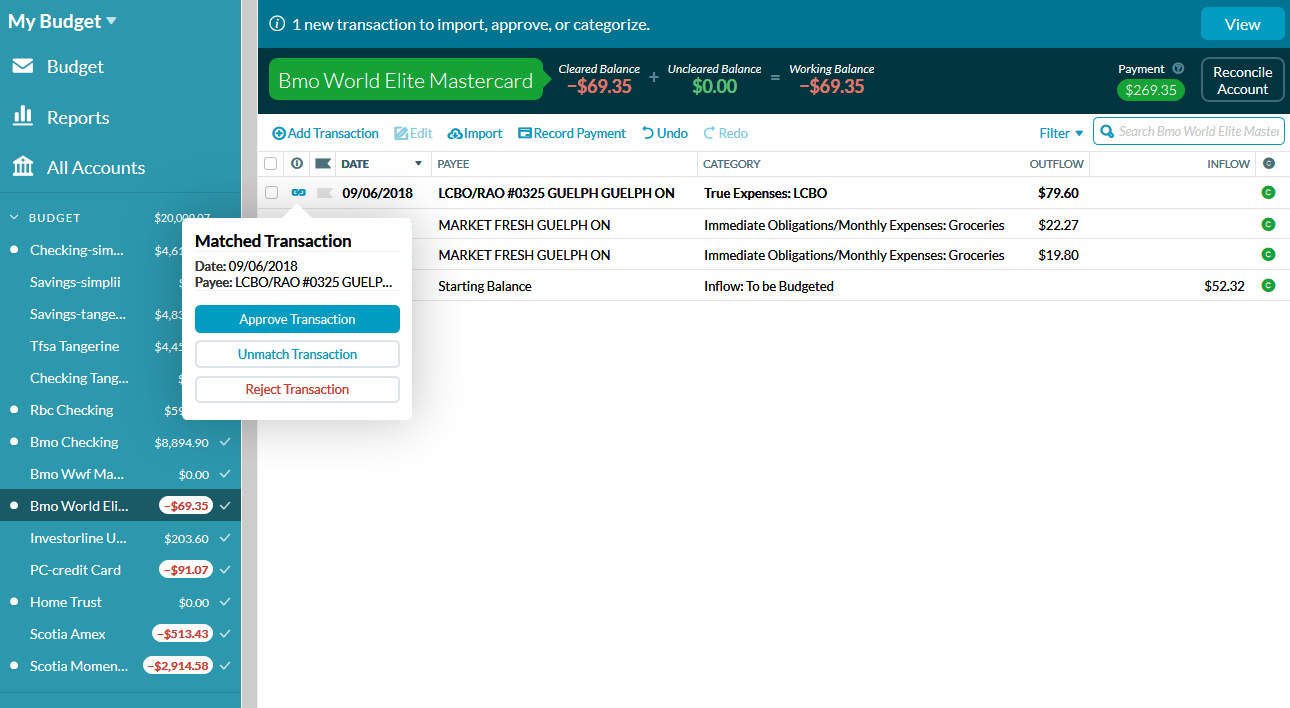Click the Unmatch Transaction button

coord(297,354)
